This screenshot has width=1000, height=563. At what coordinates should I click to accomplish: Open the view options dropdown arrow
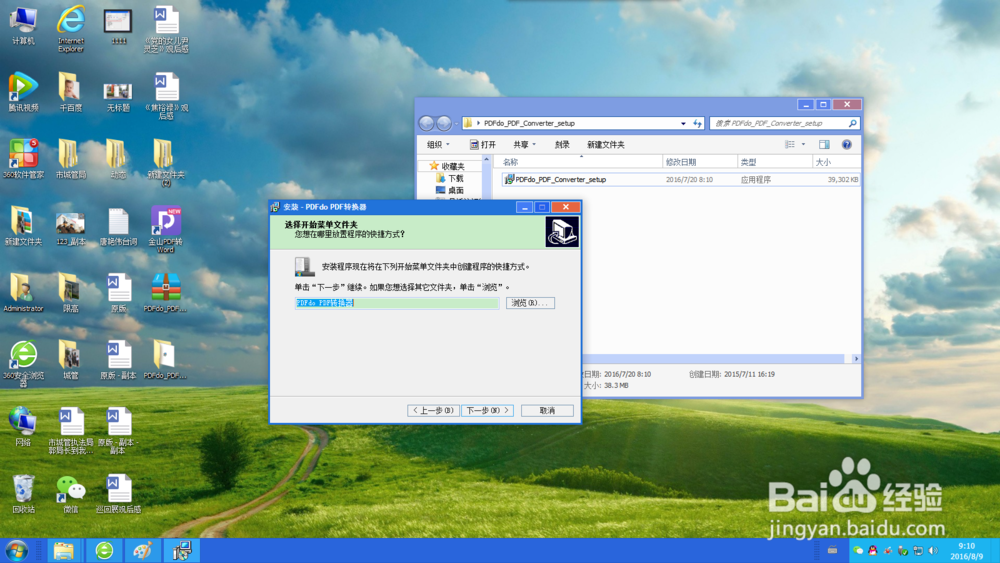coord(803,145)
